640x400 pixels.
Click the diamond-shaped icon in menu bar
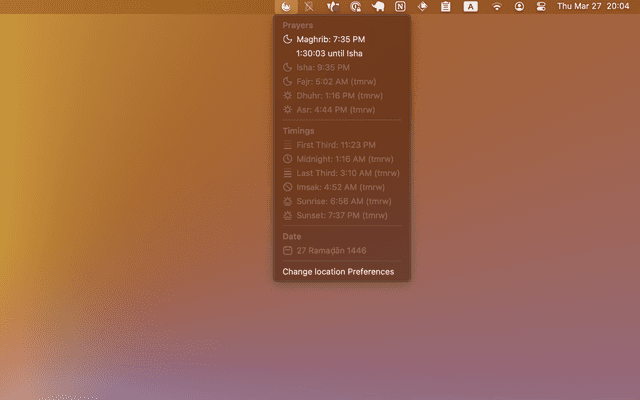pos(423,7)
